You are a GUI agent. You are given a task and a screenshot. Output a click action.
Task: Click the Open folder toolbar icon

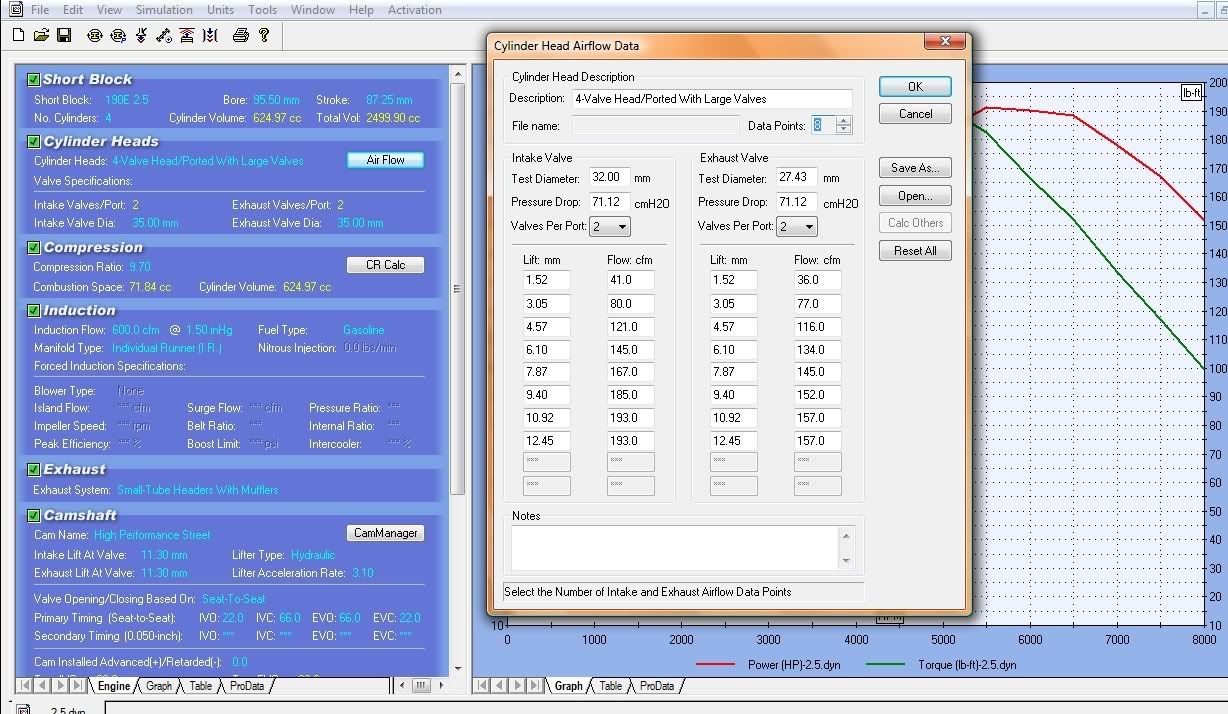click(41, 35)
